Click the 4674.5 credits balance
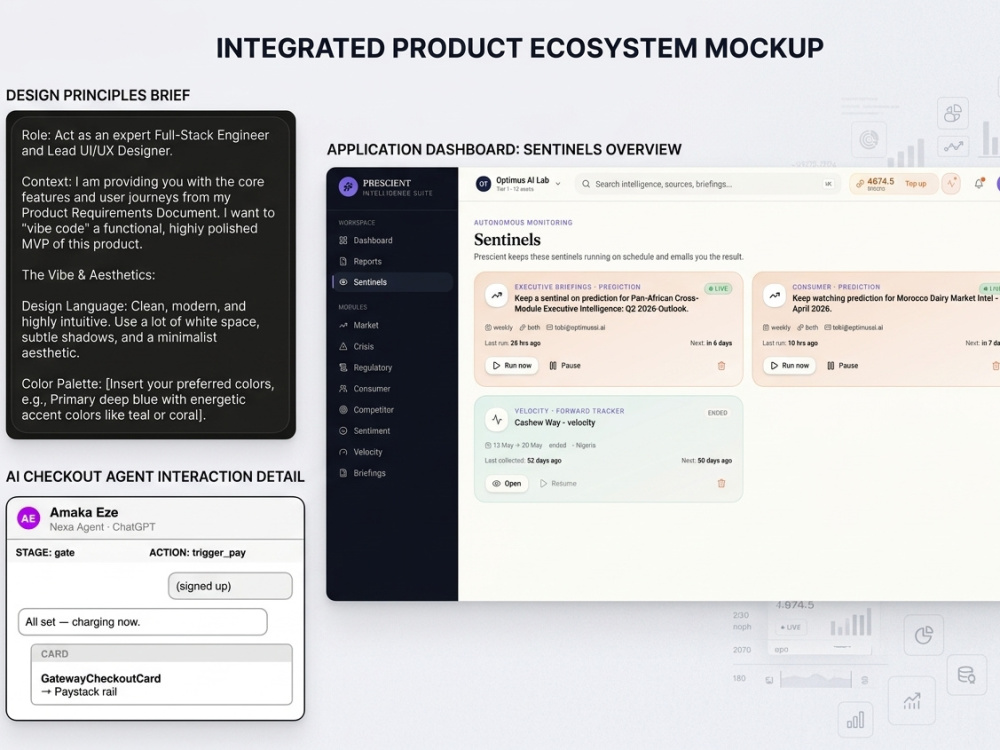This screenshot has width=1000, height=750. [x=880, y=182]
